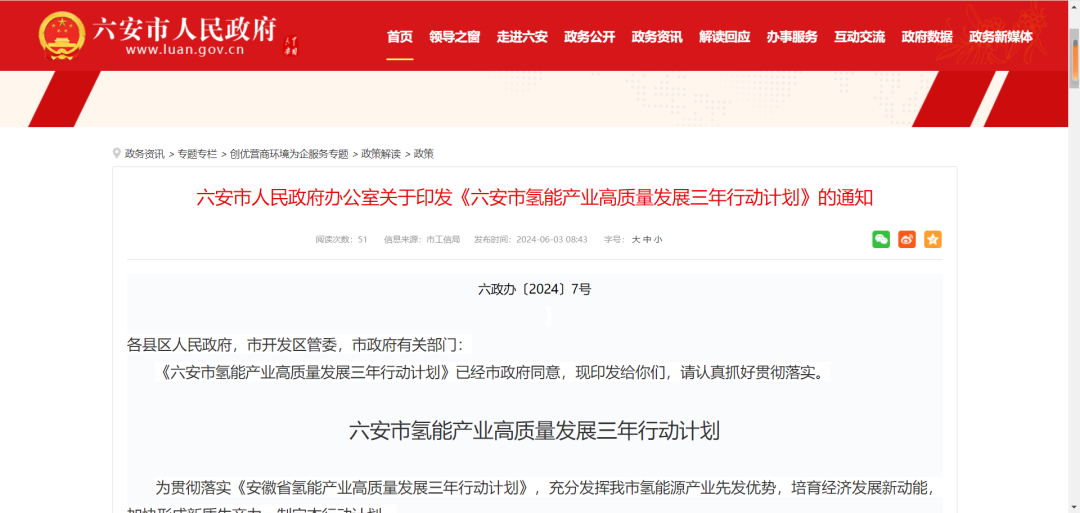Select 政务资讯 in the top navigation
Viewport: 1080px width, 513px height.
tap(657, 37)
